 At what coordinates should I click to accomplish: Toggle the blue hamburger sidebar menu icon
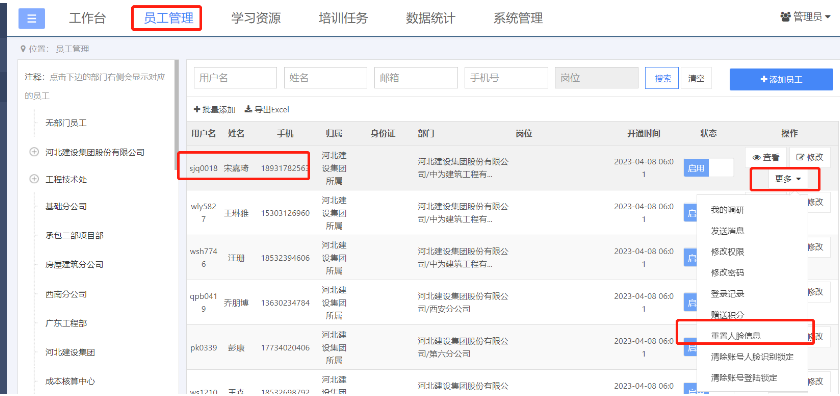pyautogui.click(x=32, y=18)
